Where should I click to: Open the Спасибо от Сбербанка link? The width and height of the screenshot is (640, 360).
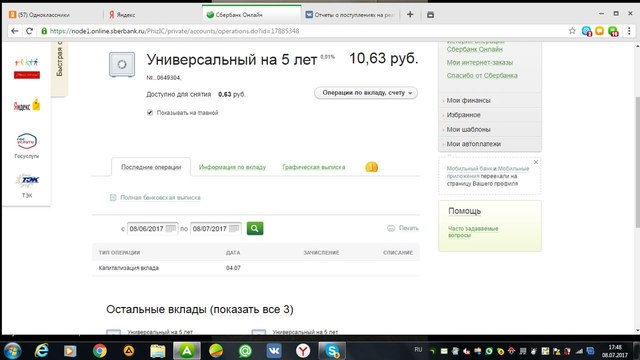tap(482, 76)
